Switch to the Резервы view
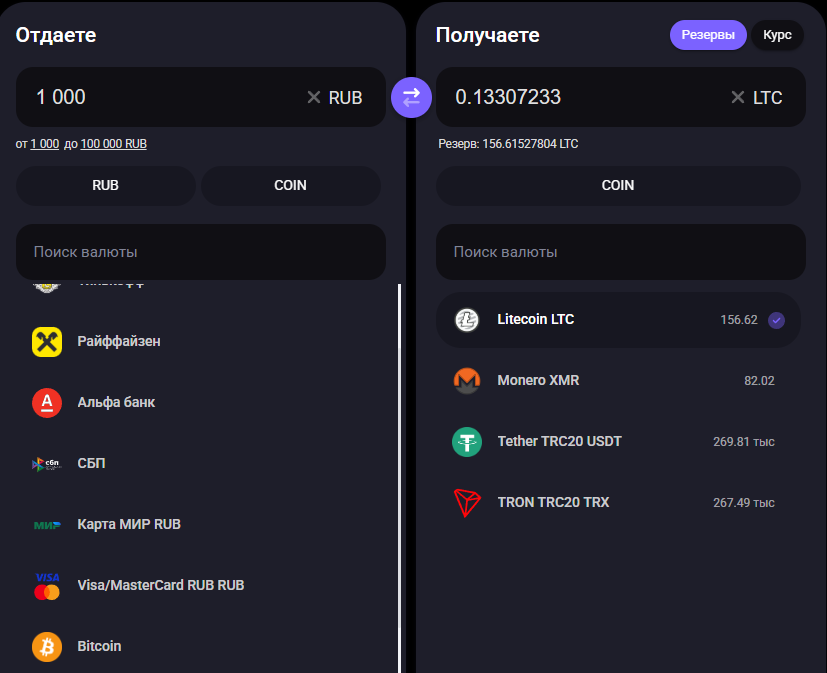 pyautogui.click(x=708, y=35)
